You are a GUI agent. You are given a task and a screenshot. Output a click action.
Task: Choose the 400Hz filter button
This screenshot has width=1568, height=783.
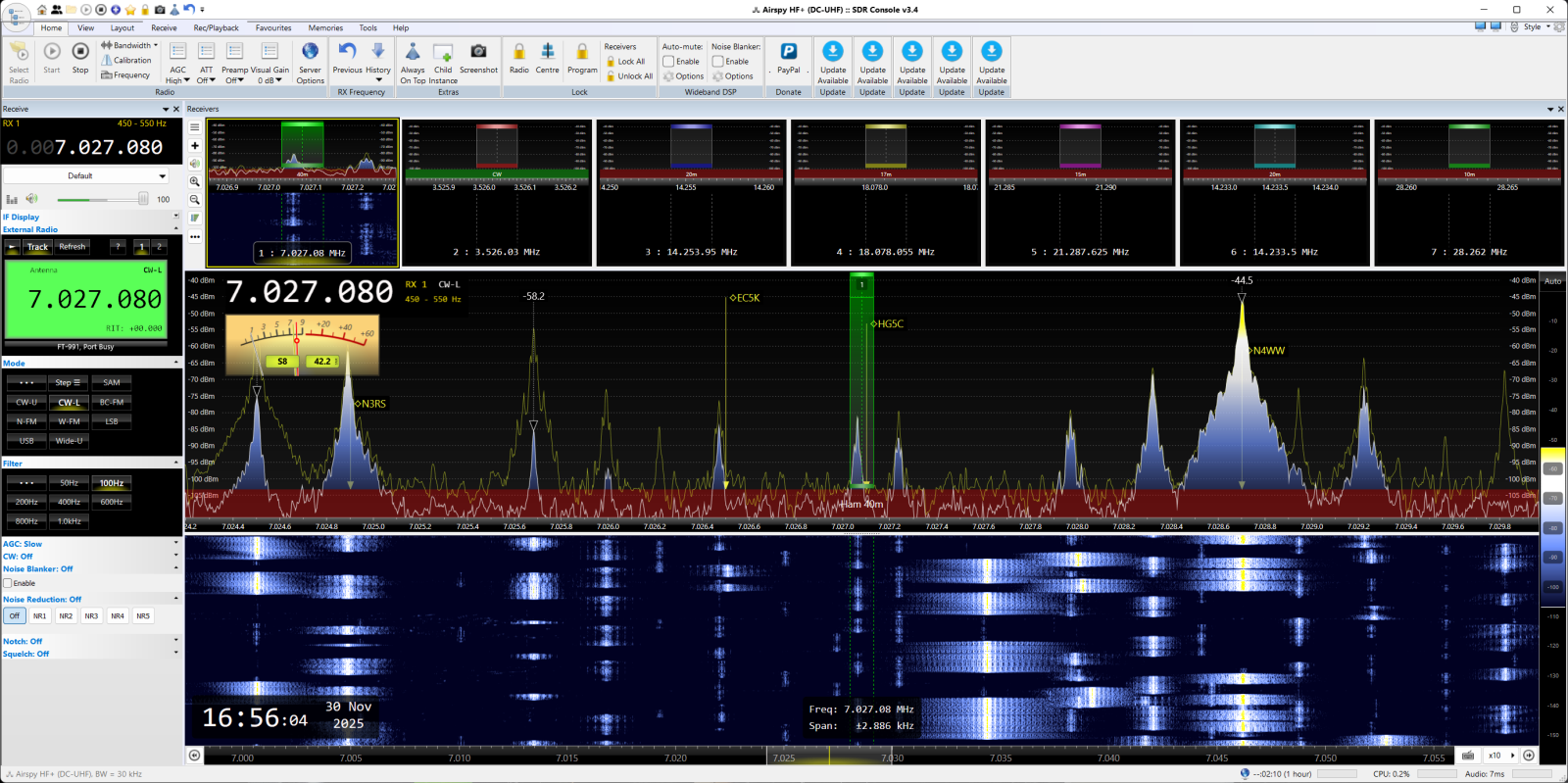(x=69, y=502)
